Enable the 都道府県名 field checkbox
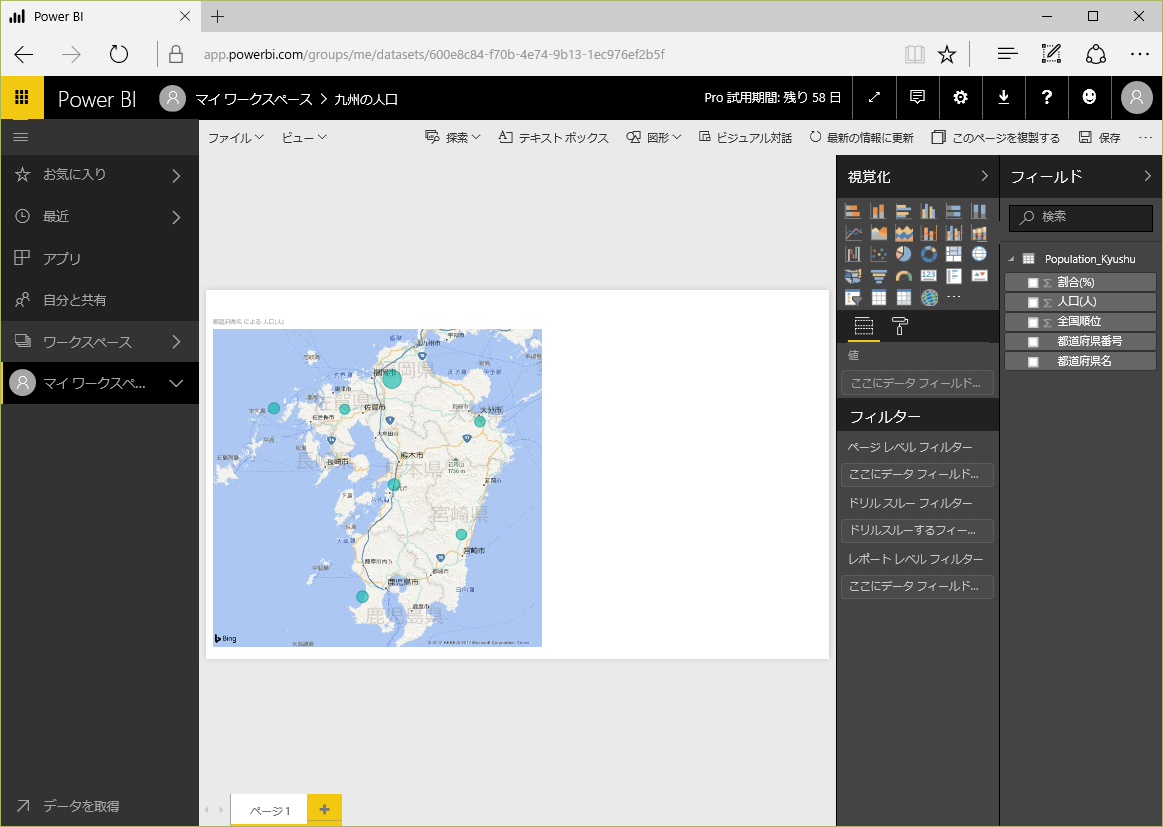1163x827 pixels. pos(1033,361)
